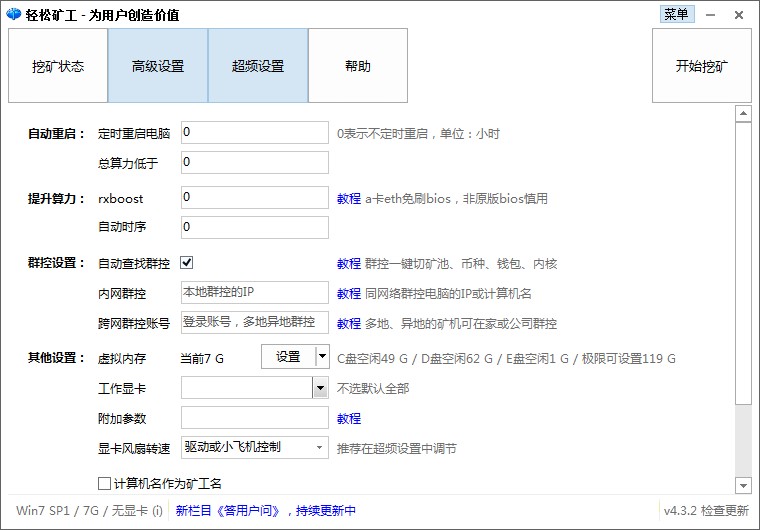Viewport: 760px width, 530px height.
Task: Click the 检查更新 link in status bar
Action: point(726,511)
